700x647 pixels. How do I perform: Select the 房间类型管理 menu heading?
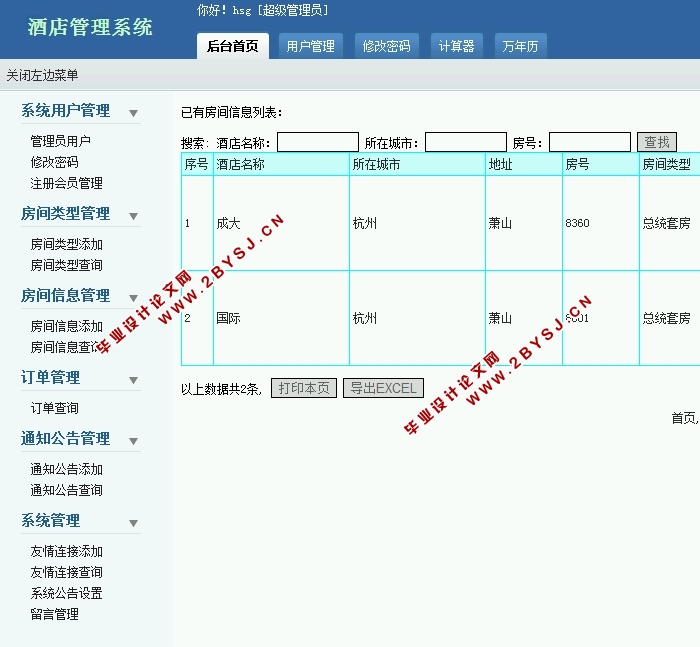[65, 213]
